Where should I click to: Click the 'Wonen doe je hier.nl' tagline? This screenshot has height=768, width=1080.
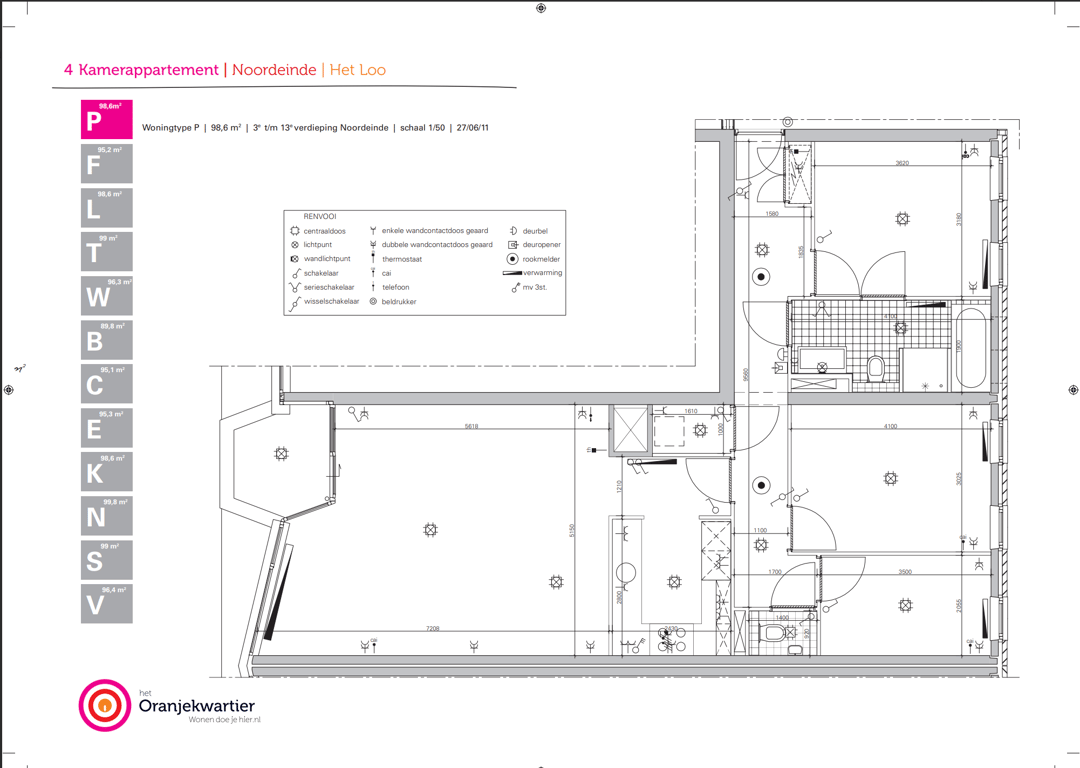(225, 720)
